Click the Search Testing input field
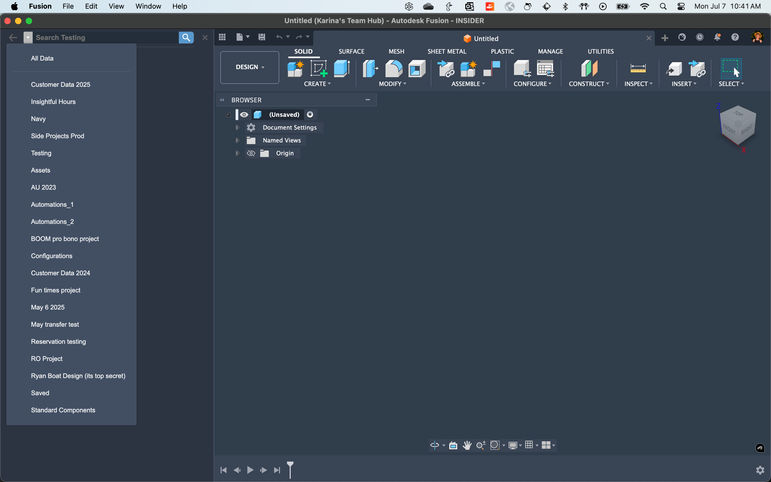 106,37
